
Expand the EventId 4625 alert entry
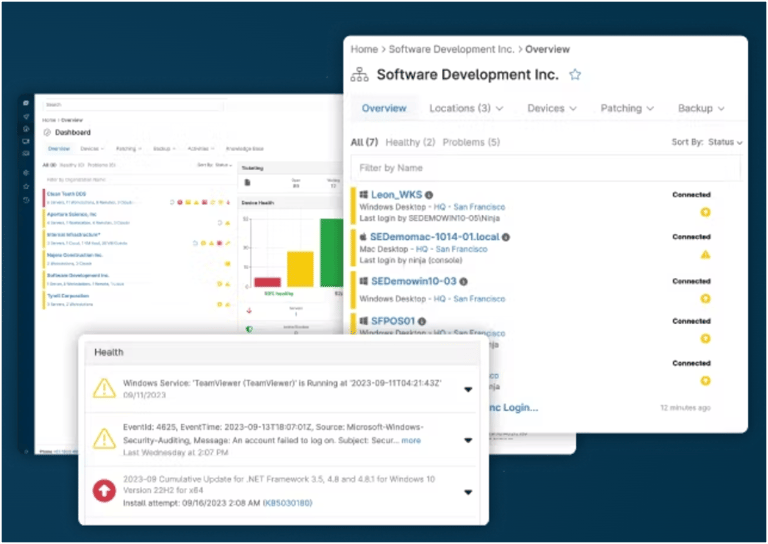pos(468,440)
